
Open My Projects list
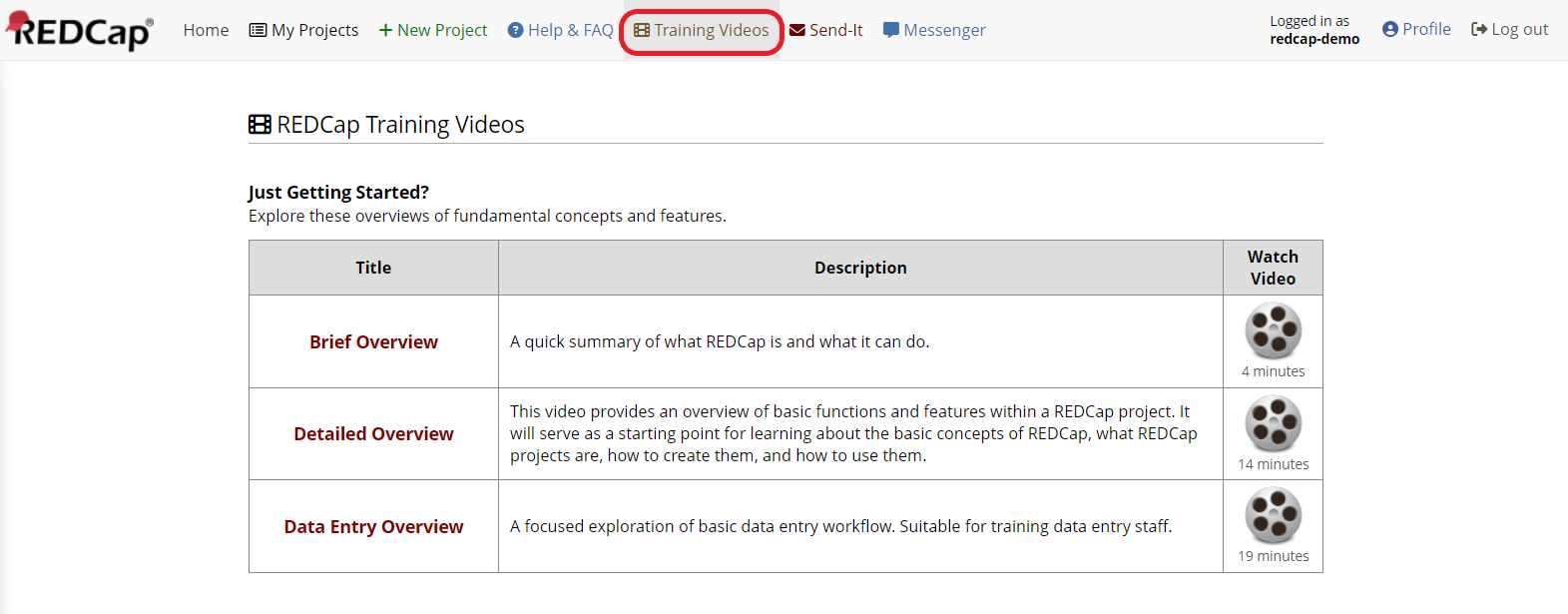click(x=303, y=30)
